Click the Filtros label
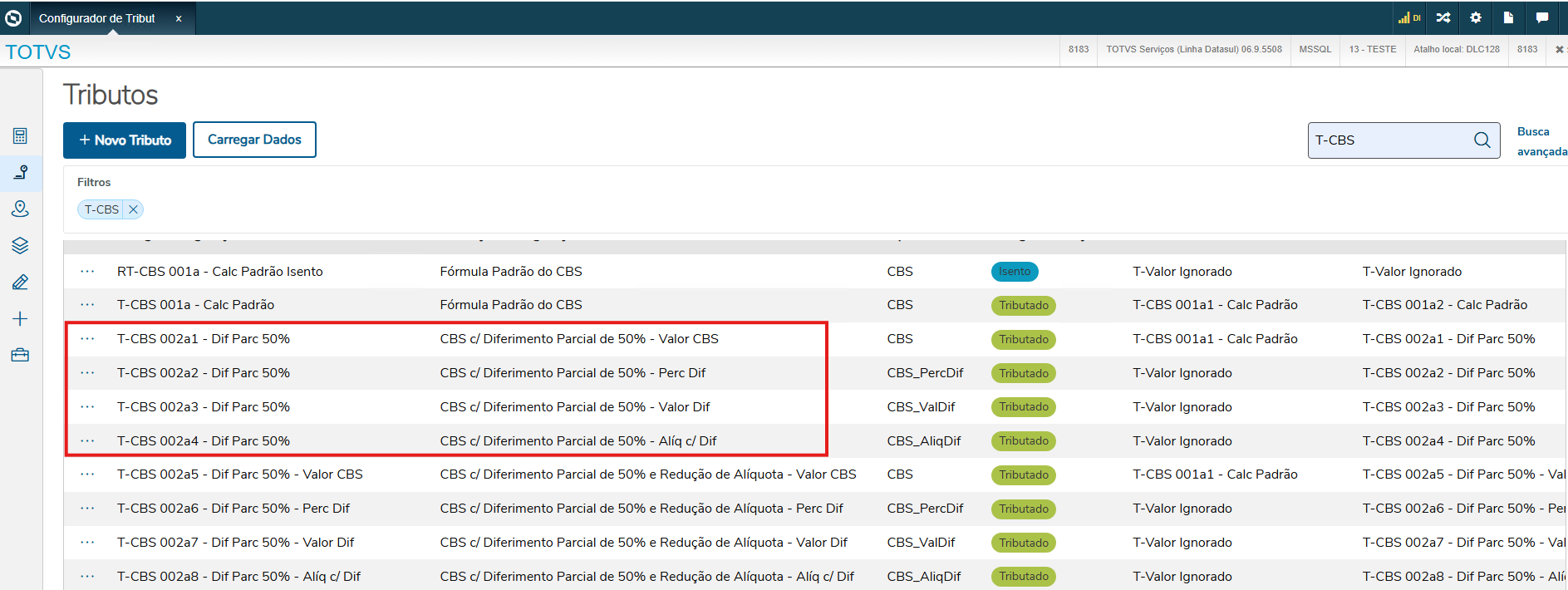This screenshot has width=1568, height=590. [94, 183]
